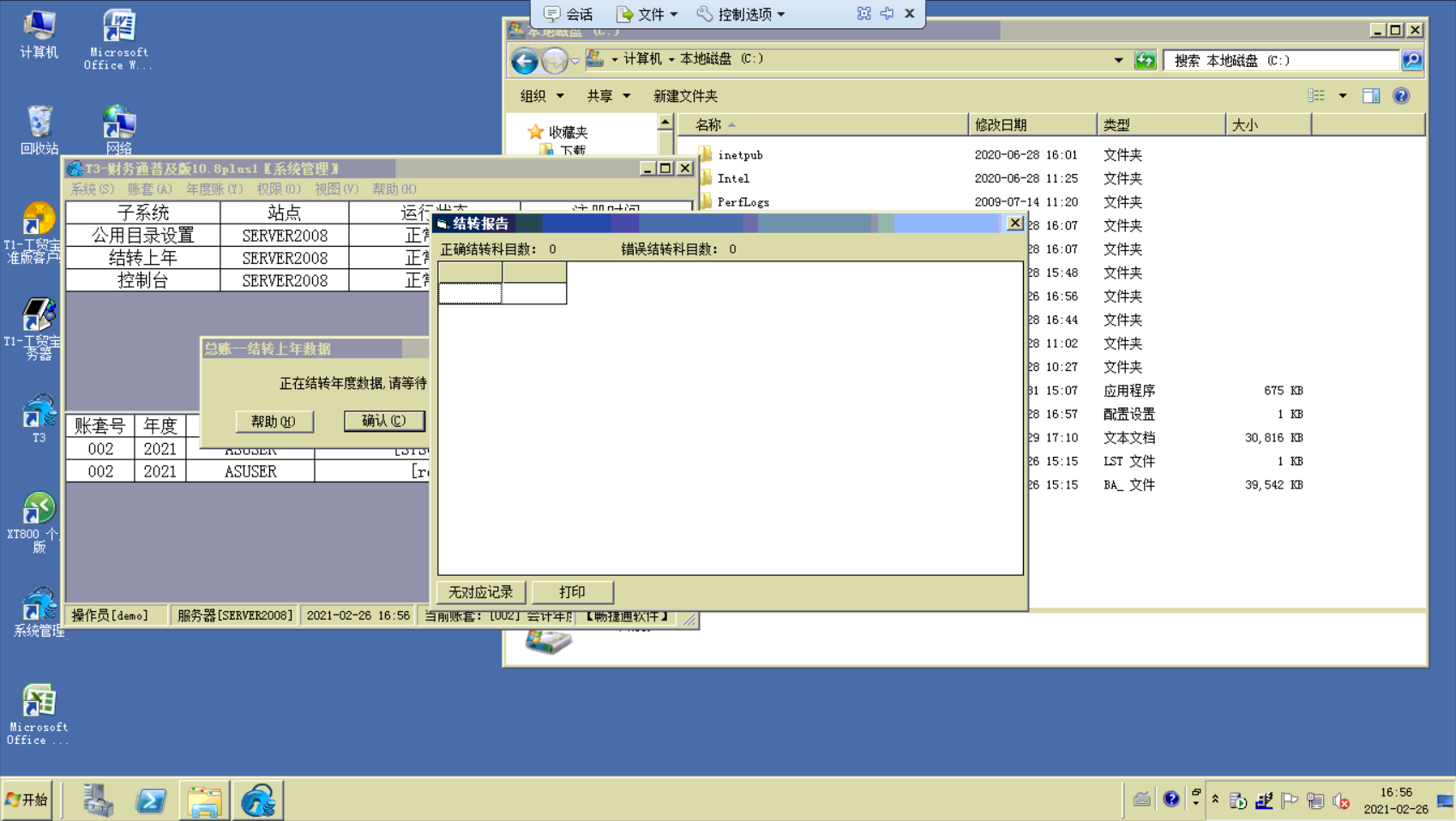This screenshot has height=821, width=1456.
Task: Select the Intel folder
Action: tap(733, 178)
